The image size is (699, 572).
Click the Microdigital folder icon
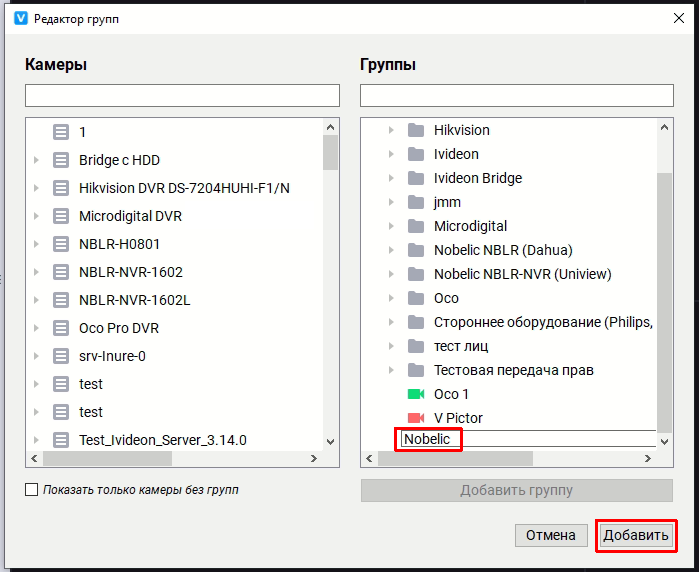click(x=416, y=226)
